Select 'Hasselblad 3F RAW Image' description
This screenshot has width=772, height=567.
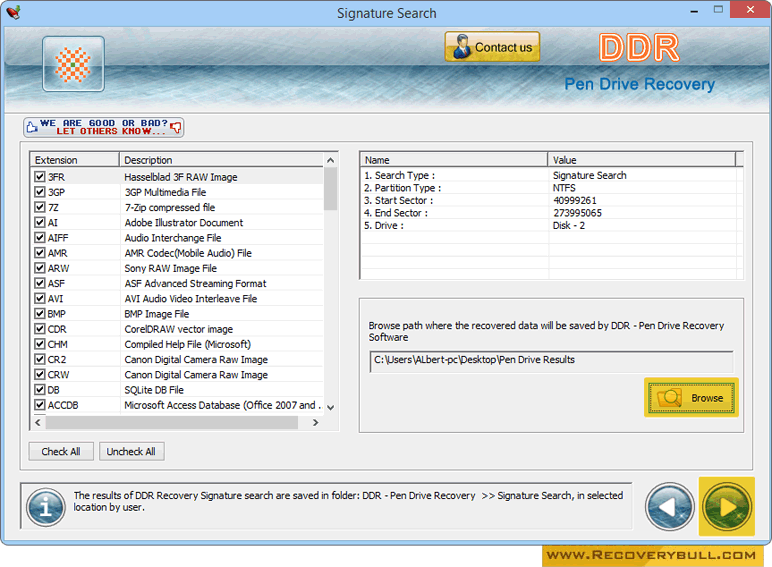(x=181, y=177)
